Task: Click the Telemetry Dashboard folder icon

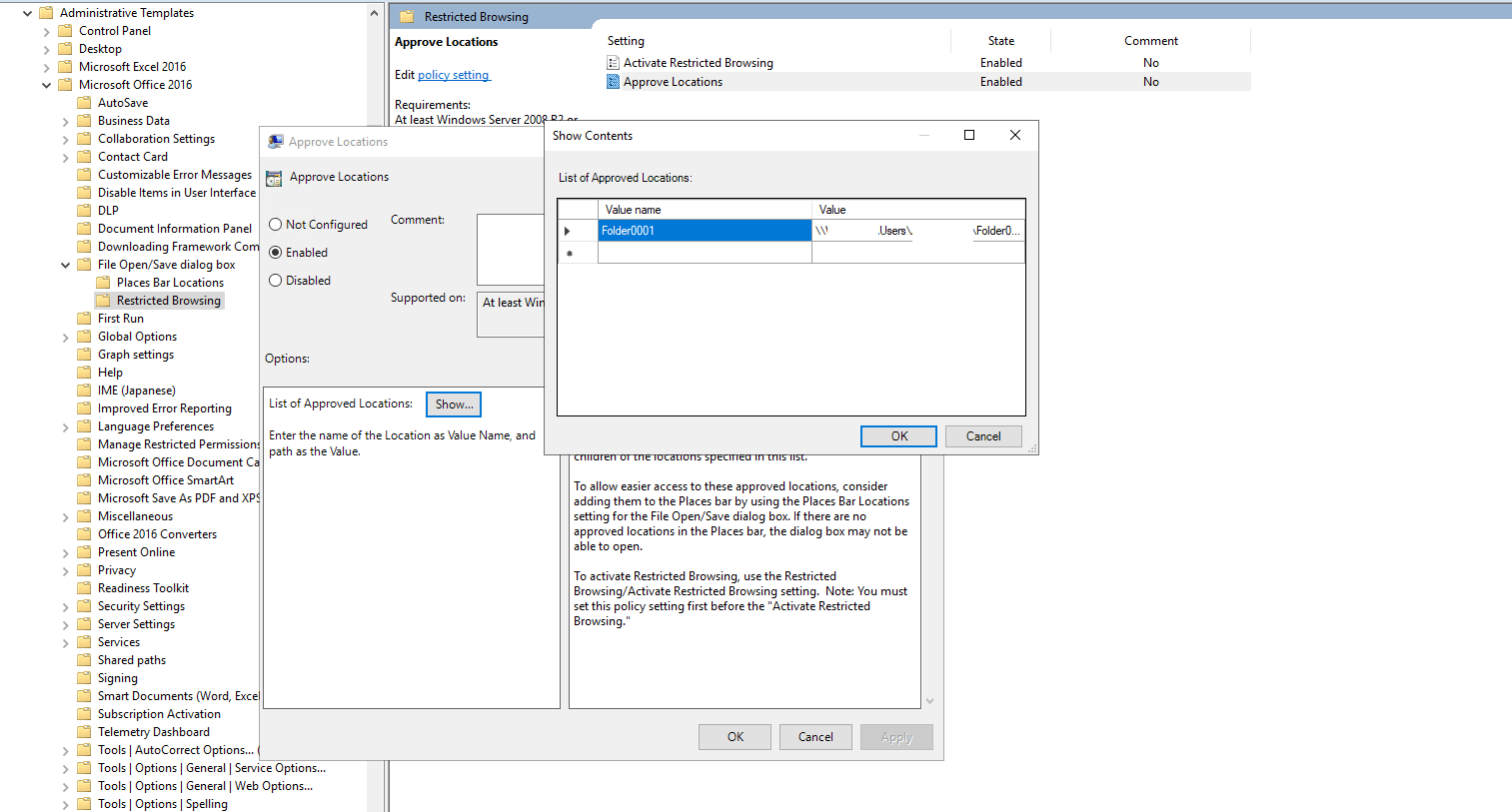Action: [86, 731]
